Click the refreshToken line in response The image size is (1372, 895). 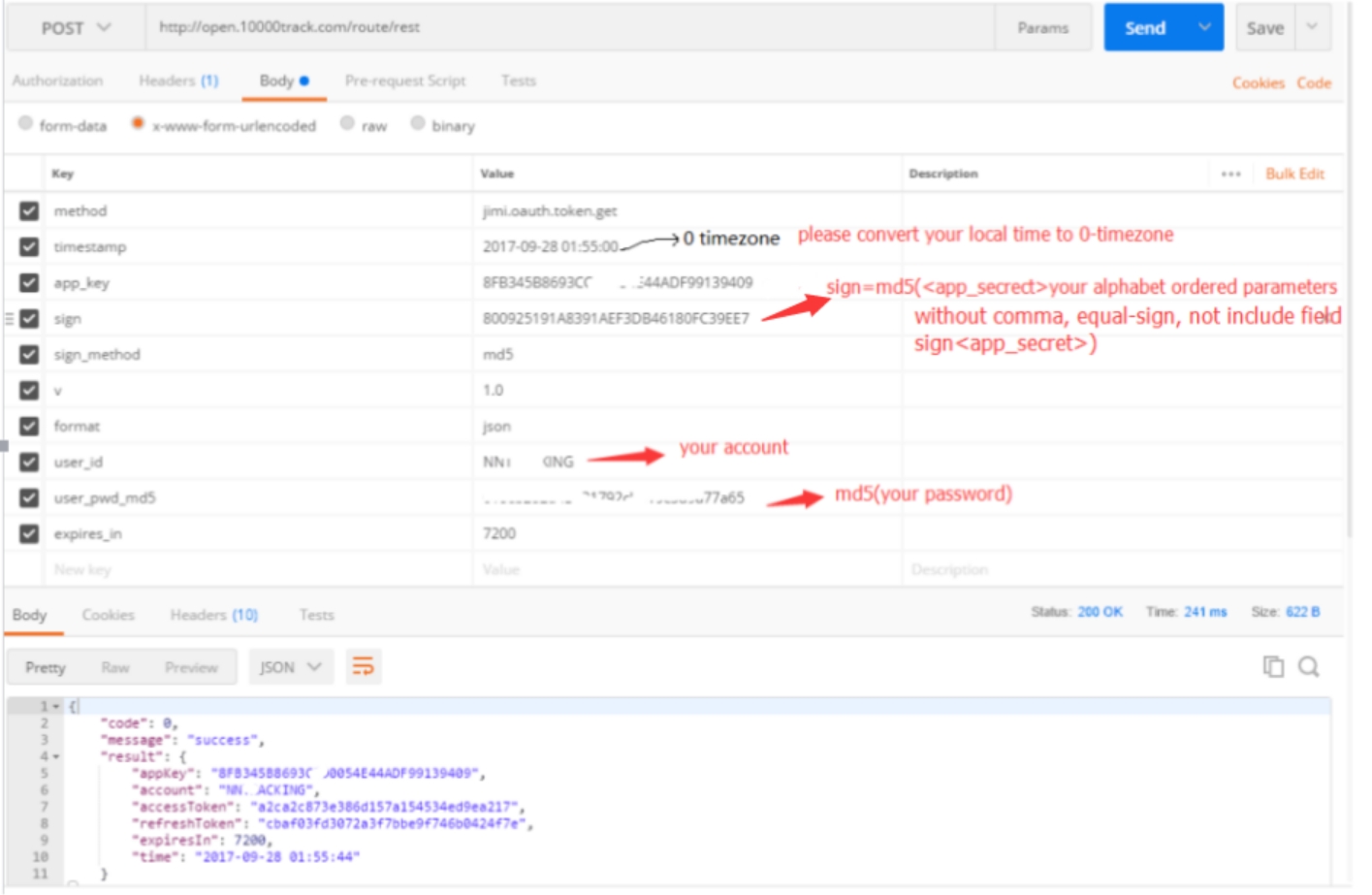point(332,823)
